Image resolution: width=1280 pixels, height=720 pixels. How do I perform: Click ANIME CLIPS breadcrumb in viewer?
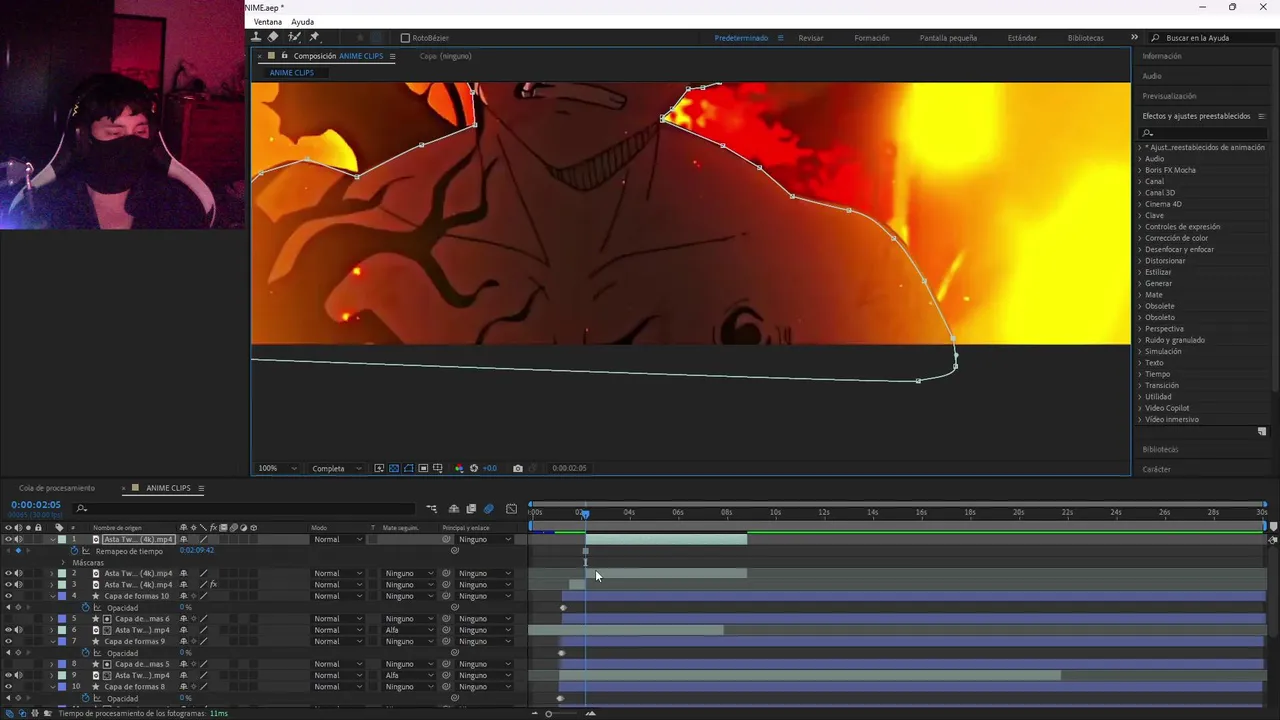coord(291,73)
